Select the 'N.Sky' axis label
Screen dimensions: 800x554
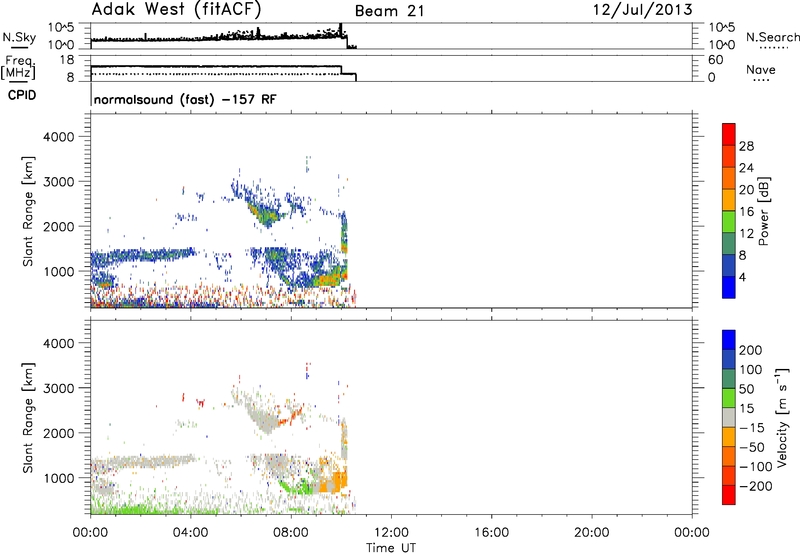[x=19, y=37]
